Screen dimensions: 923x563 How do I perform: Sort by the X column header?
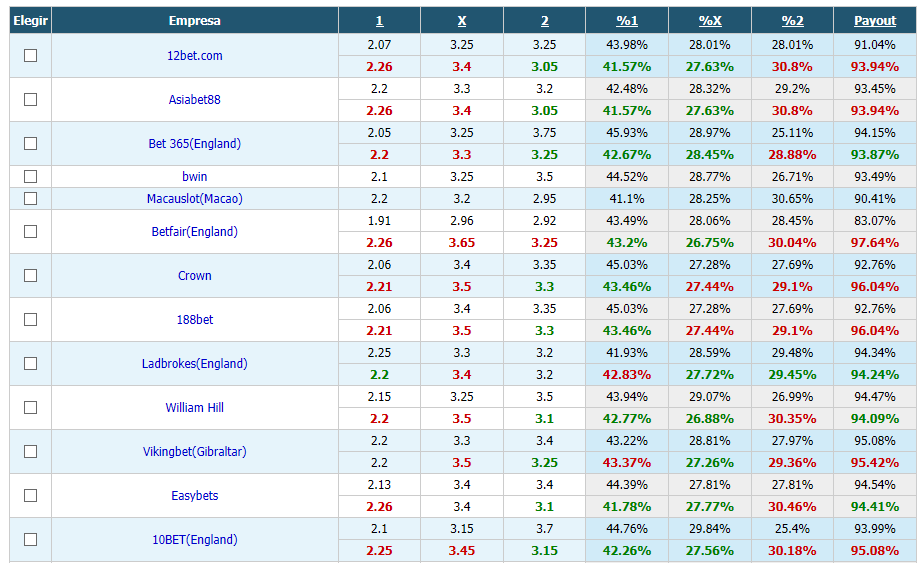[462, 21]
